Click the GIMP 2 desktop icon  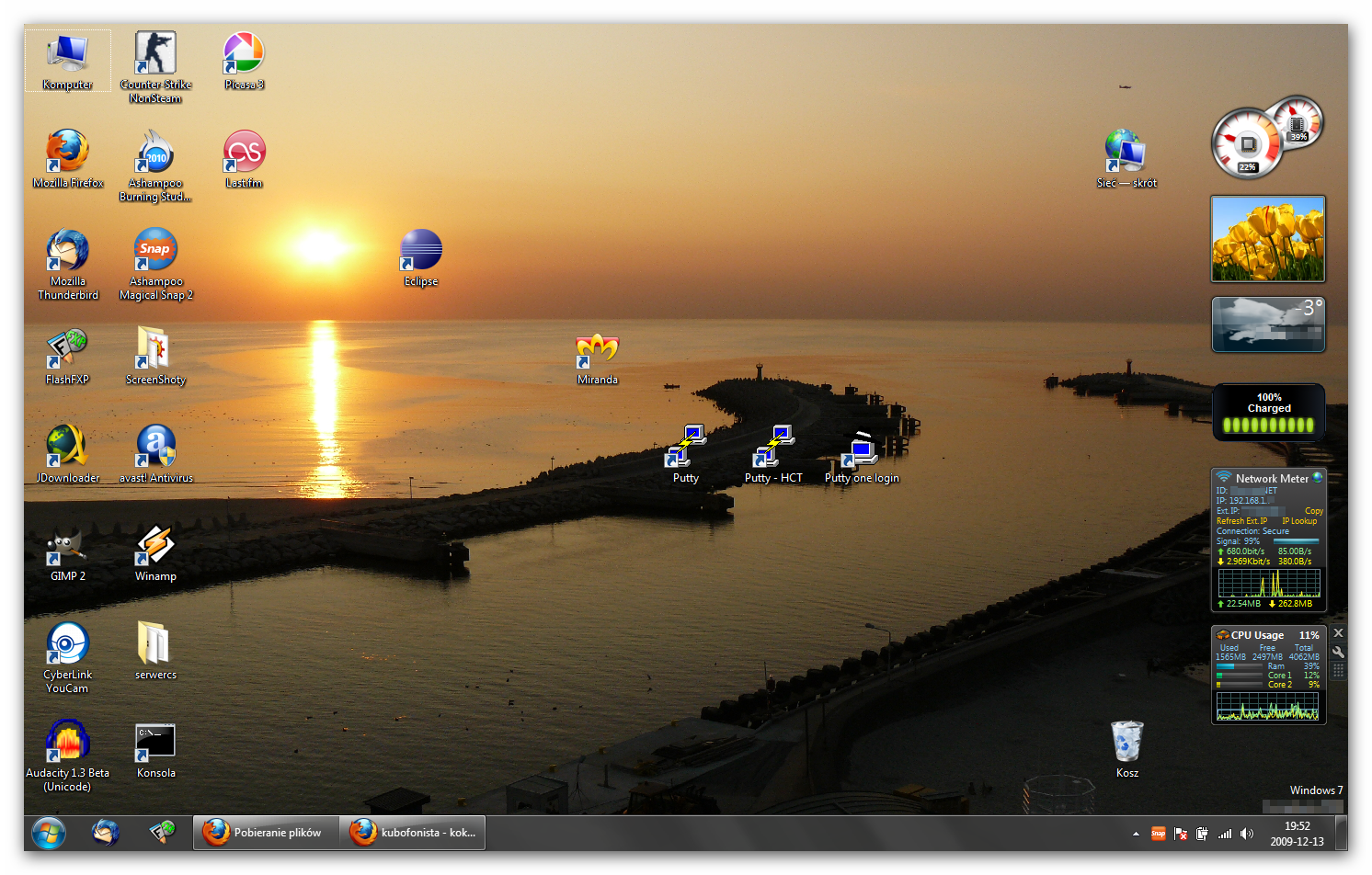pyautogui.click(x=67, y=548)
